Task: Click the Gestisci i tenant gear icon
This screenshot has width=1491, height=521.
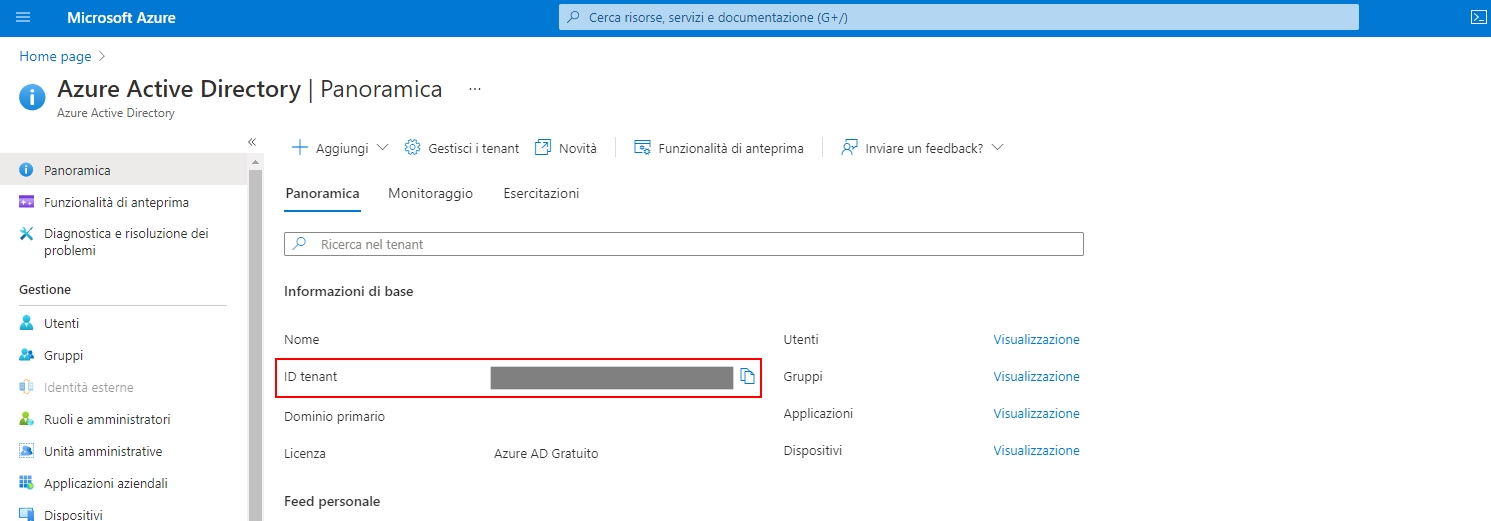Action: coord(412,148)
